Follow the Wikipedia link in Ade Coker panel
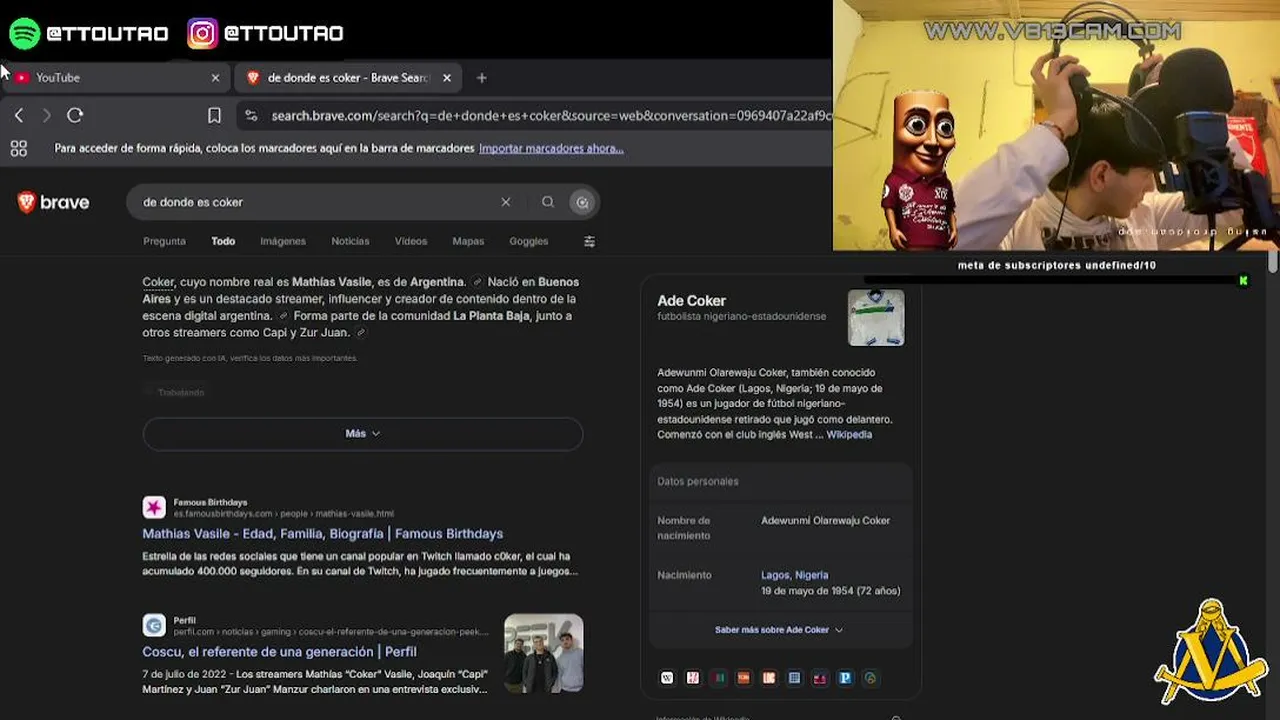 click(x=849, y=435)
